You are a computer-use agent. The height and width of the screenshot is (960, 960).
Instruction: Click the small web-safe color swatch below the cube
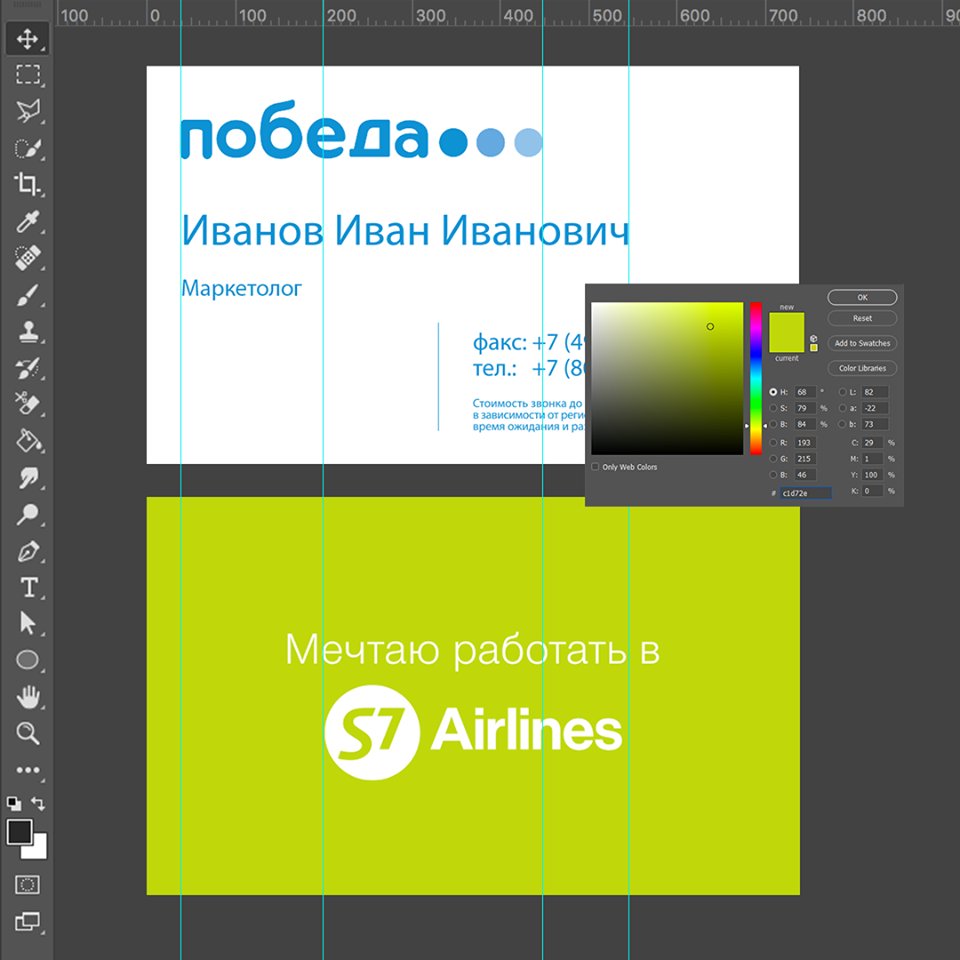[x=814, y=348]
